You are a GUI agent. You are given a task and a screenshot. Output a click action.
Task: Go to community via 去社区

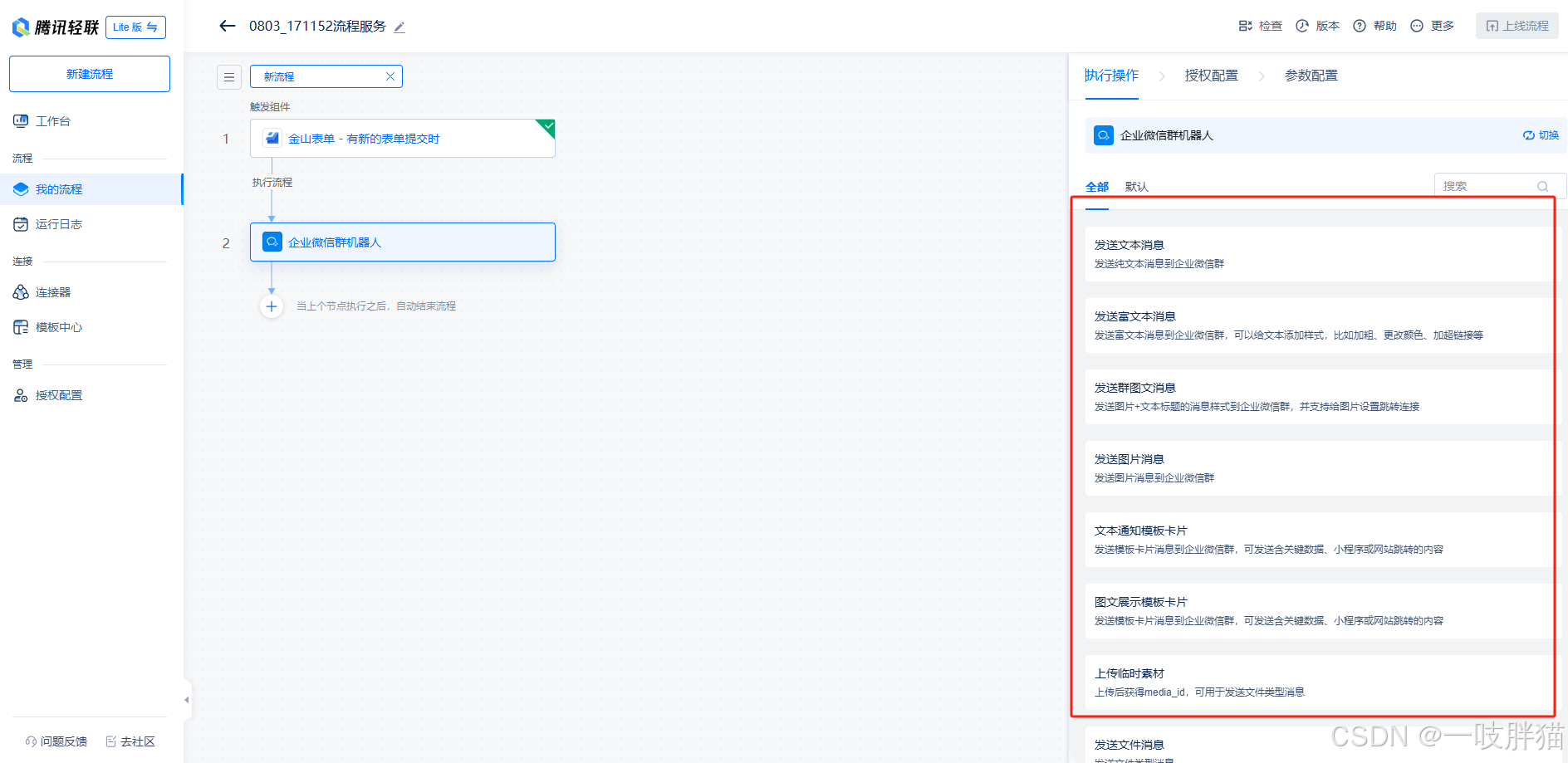(x=130, y=741)
